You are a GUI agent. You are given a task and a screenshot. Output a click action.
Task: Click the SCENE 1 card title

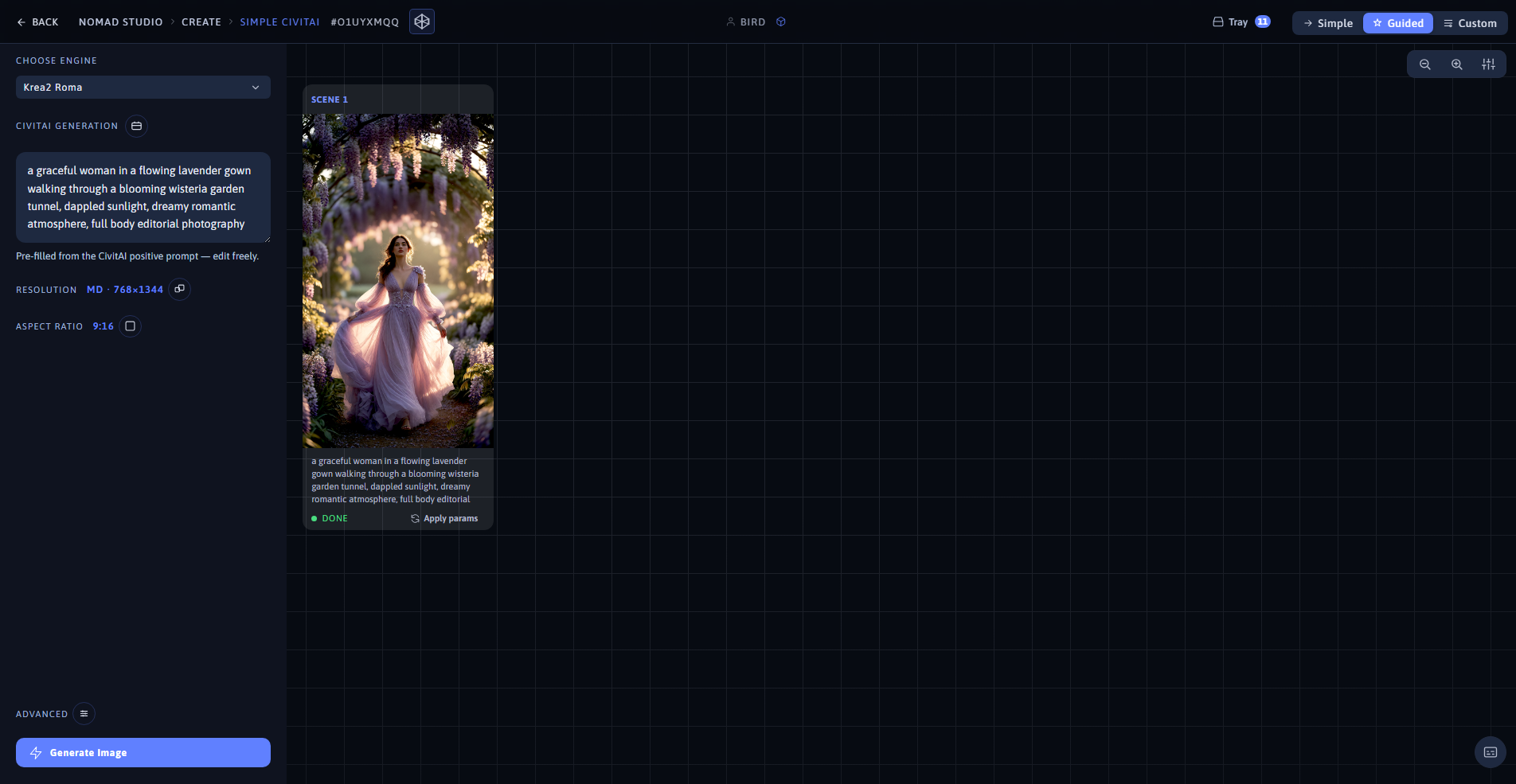tap(330, 99)
